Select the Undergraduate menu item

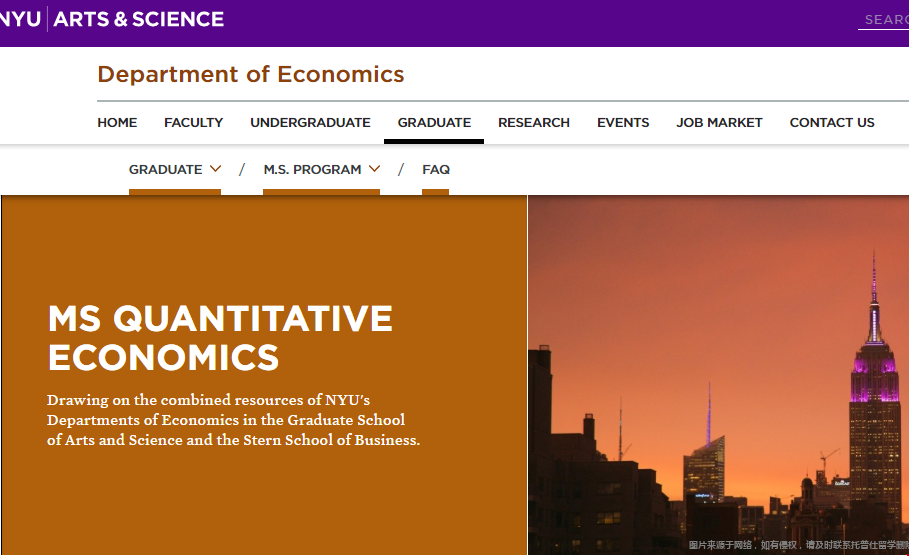(x=310, y=122)
